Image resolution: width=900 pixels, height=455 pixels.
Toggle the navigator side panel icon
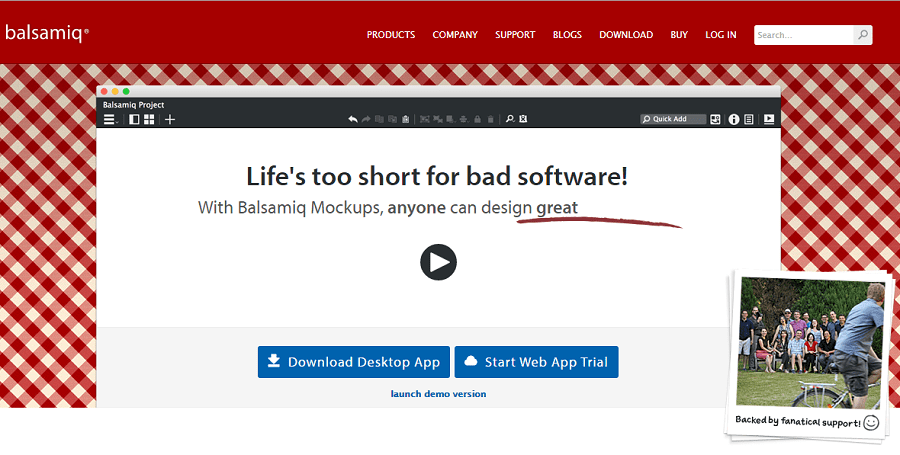(134, 119)
